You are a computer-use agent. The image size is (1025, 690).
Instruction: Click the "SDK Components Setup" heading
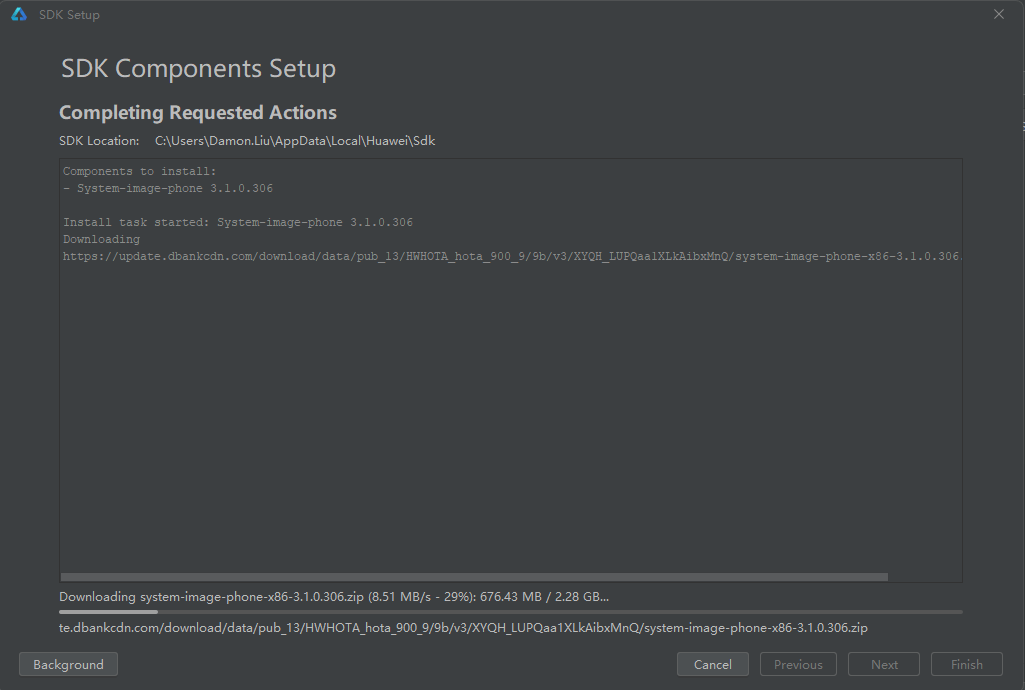click(x=198, y=69)
